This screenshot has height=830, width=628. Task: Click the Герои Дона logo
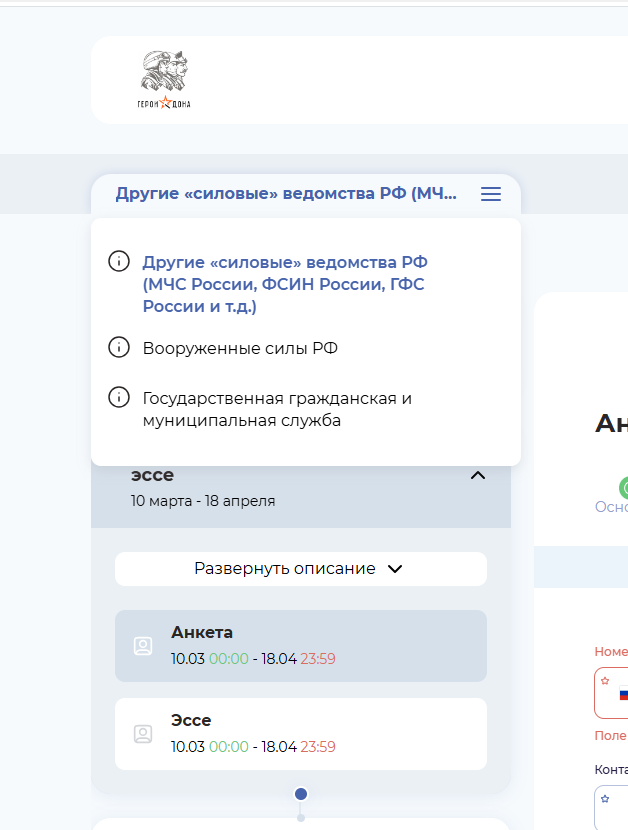coord(164,80)
